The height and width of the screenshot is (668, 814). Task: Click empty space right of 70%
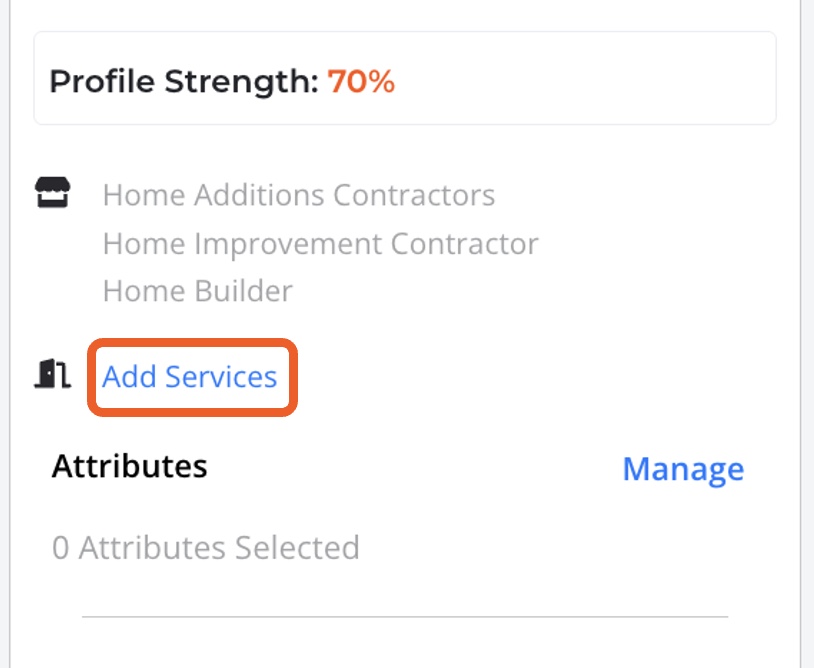click(x=580, y=82)
